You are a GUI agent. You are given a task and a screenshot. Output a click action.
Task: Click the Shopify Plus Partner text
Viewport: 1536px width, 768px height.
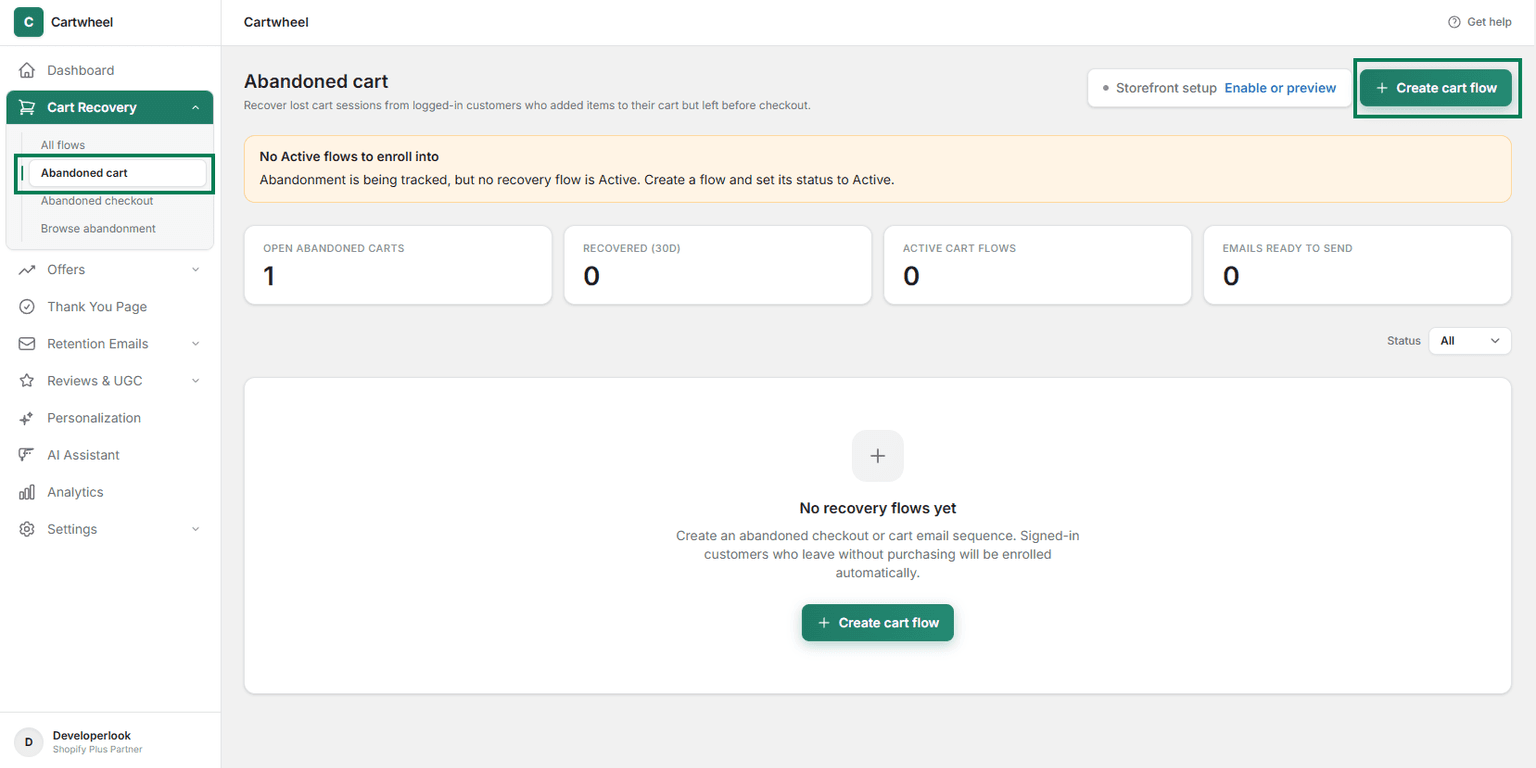[x=98, y=749]
